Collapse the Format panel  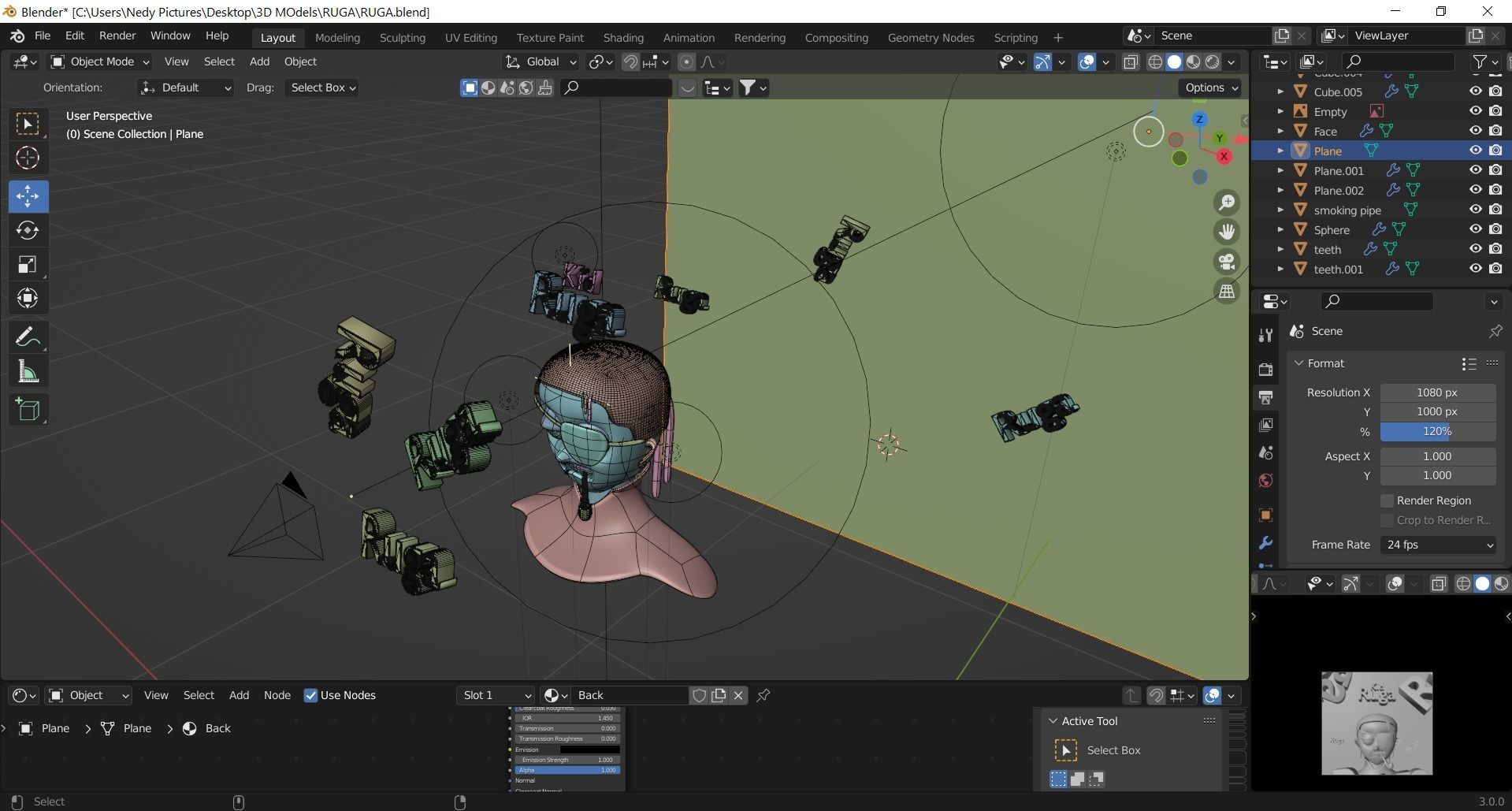[1298, 363]
